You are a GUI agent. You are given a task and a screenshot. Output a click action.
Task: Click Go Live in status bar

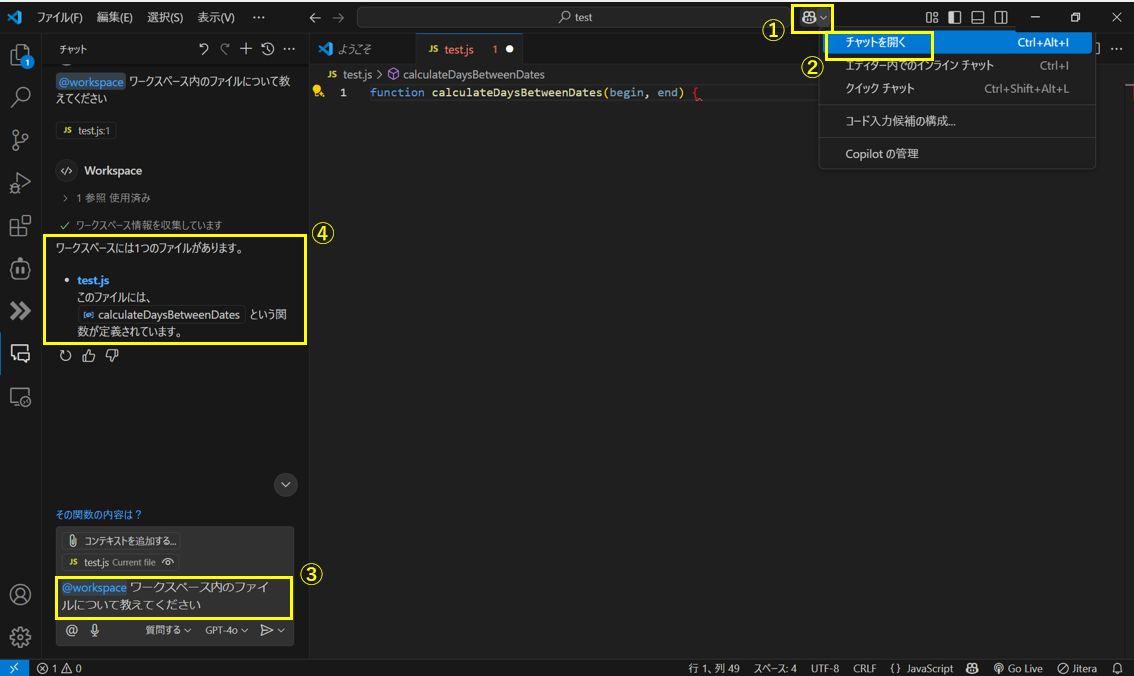1018,668
